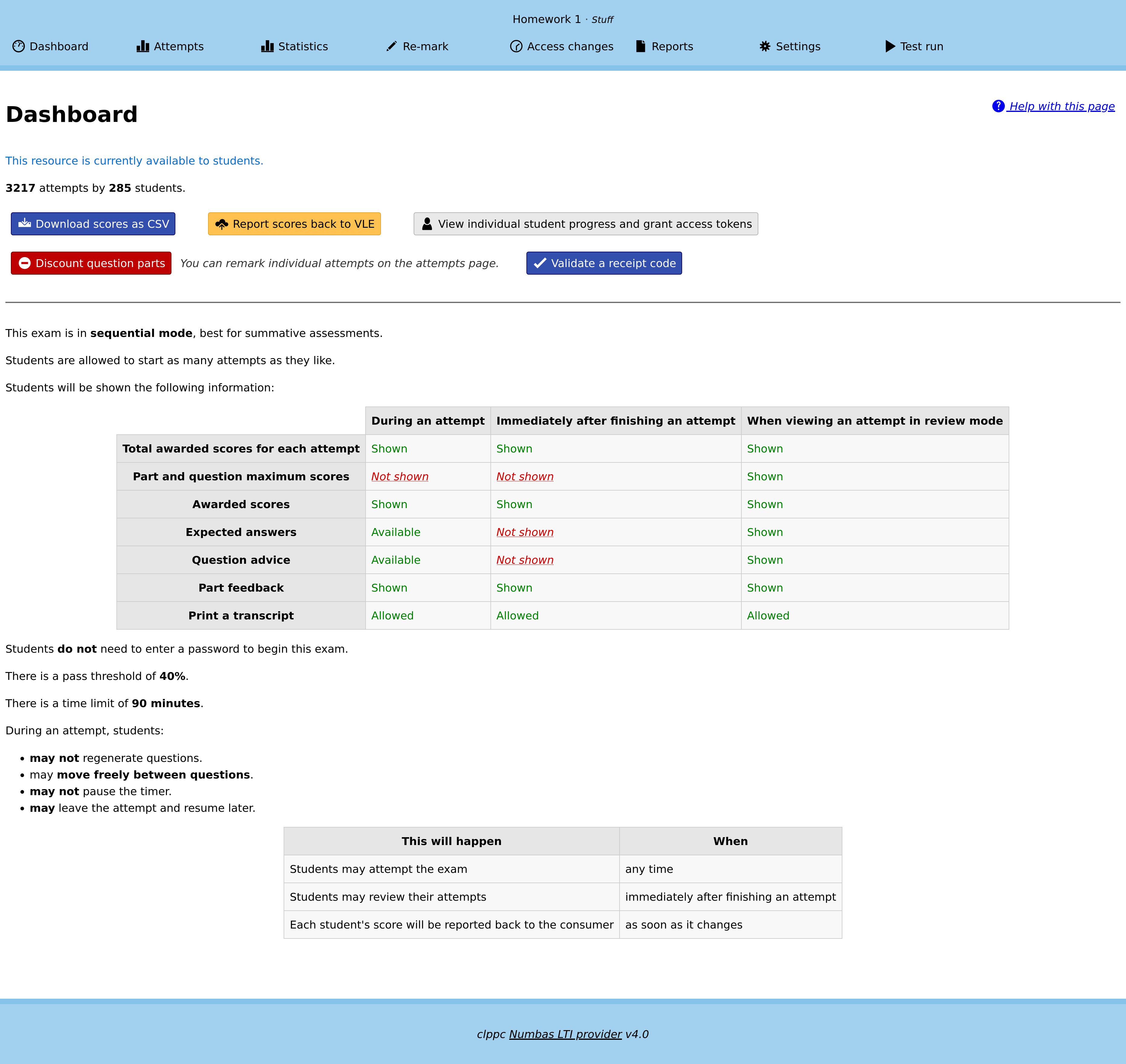This screenshot has height=1064, width=1126.
Task: Click the download icon on the CSV button
Action: pos(24,224)
